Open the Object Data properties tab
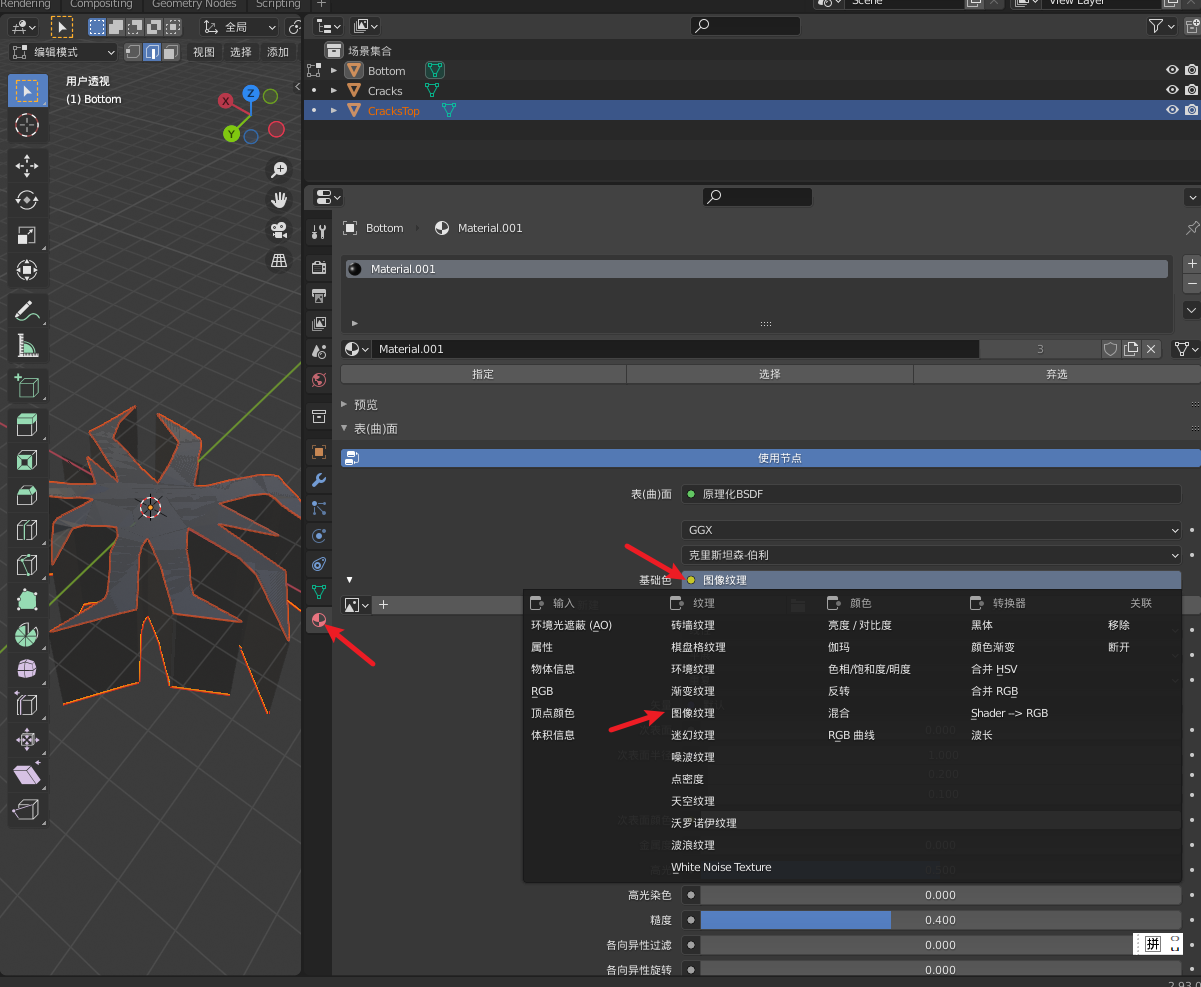The image size is (1201, 987). [319, 592]
